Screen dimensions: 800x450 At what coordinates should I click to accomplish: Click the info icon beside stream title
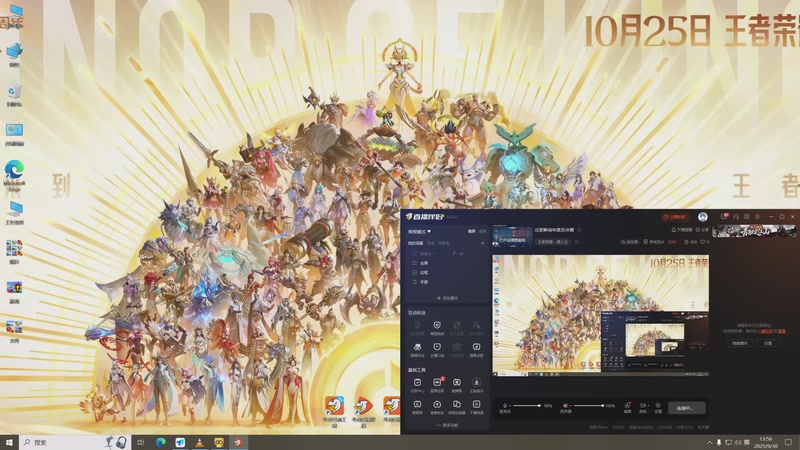(580, 230)
